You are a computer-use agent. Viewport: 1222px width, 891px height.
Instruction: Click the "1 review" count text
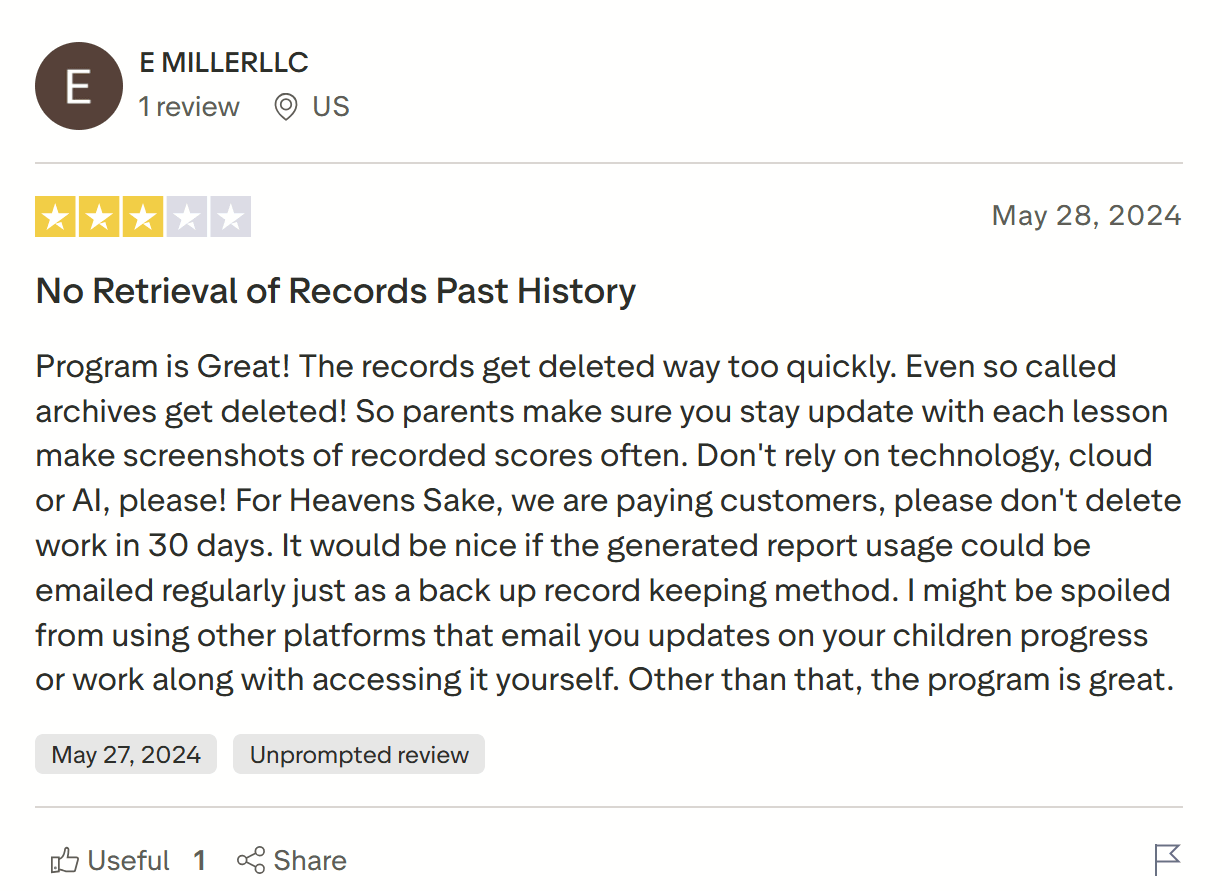click(x=190, y=107)
